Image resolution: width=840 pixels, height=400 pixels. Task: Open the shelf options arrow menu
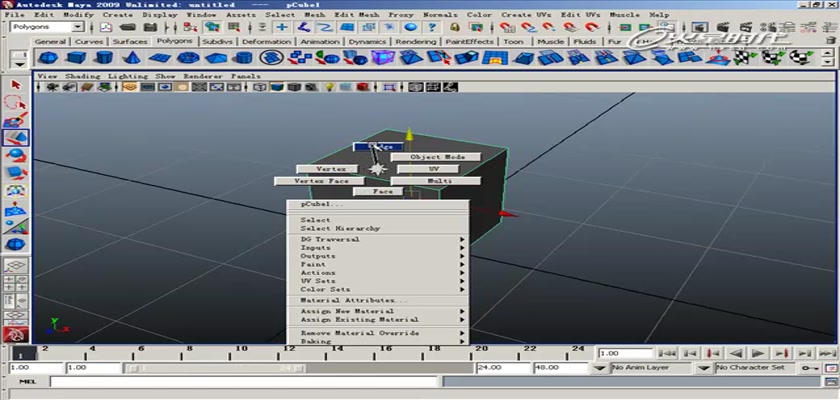20,64
